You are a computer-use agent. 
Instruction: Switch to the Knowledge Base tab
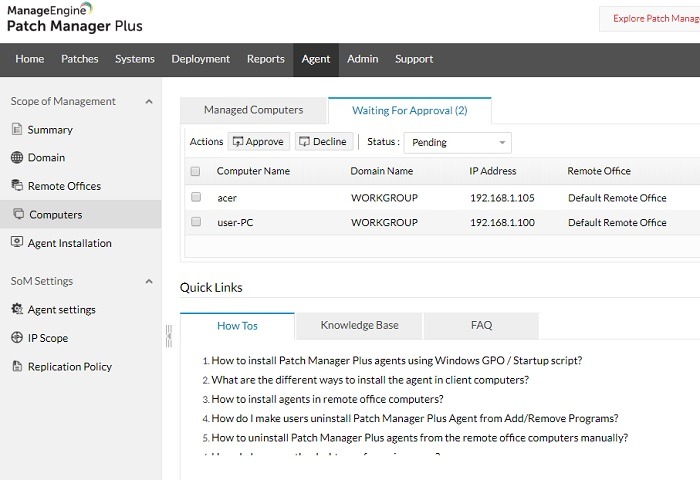359,326
